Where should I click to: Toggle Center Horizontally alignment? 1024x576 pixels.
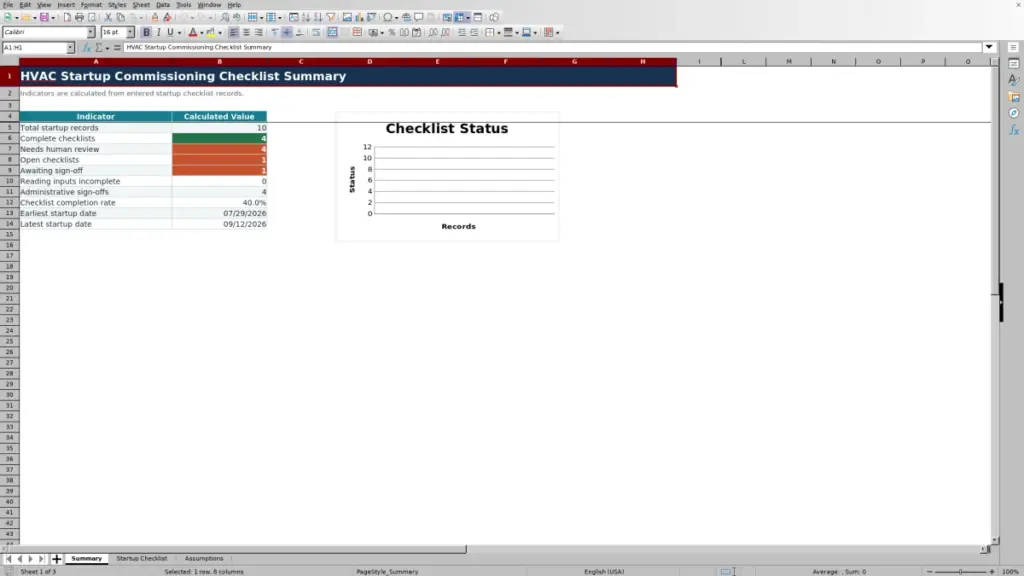246,32
